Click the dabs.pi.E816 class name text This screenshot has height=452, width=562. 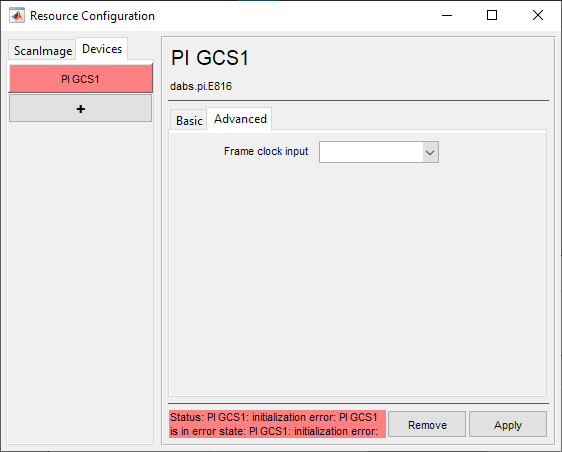(x=201, y=86)
